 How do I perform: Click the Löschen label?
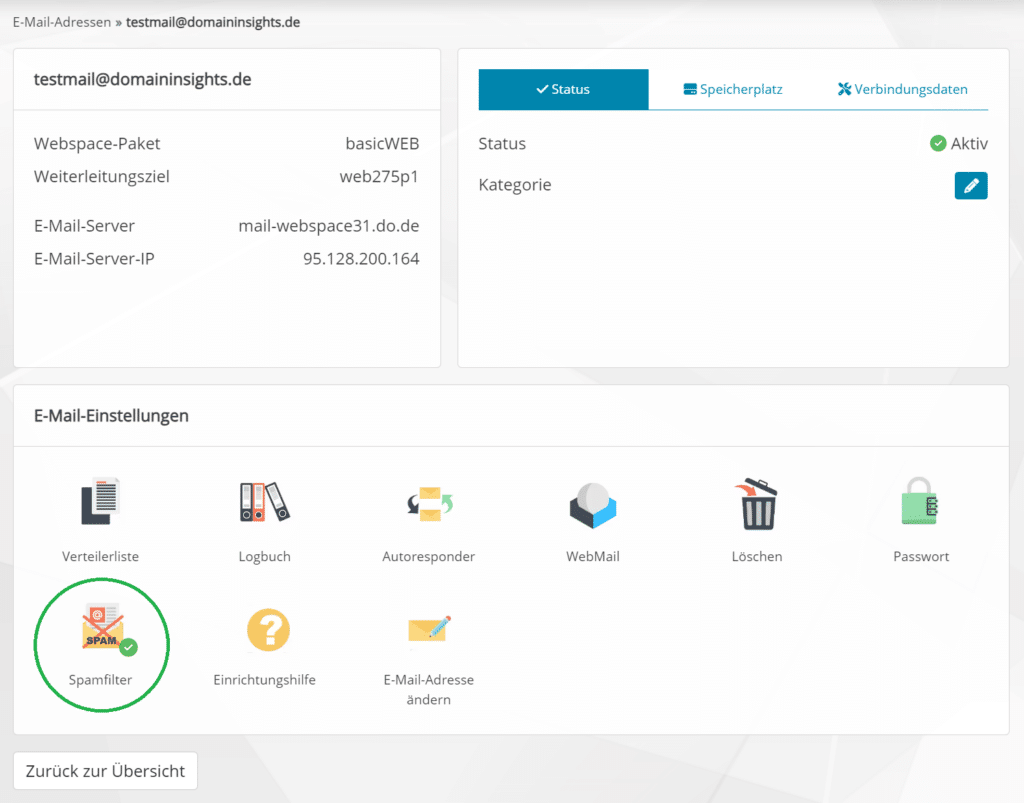tap(757, 556)
